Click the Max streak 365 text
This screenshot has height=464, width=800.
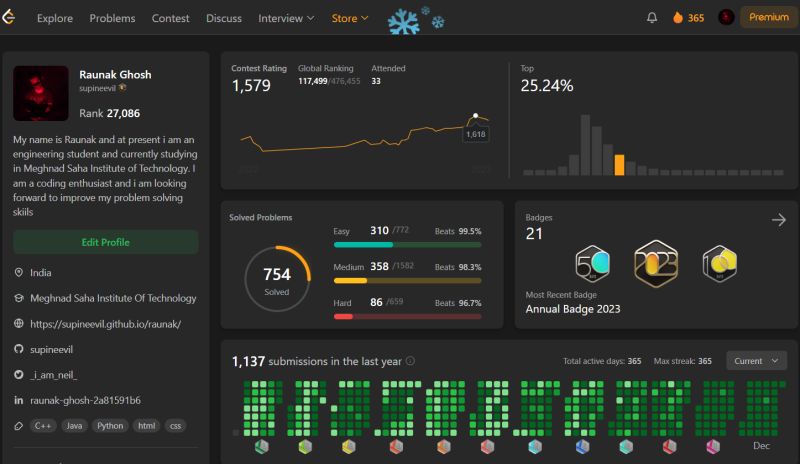pyautogui.click(x=683, y=361)
